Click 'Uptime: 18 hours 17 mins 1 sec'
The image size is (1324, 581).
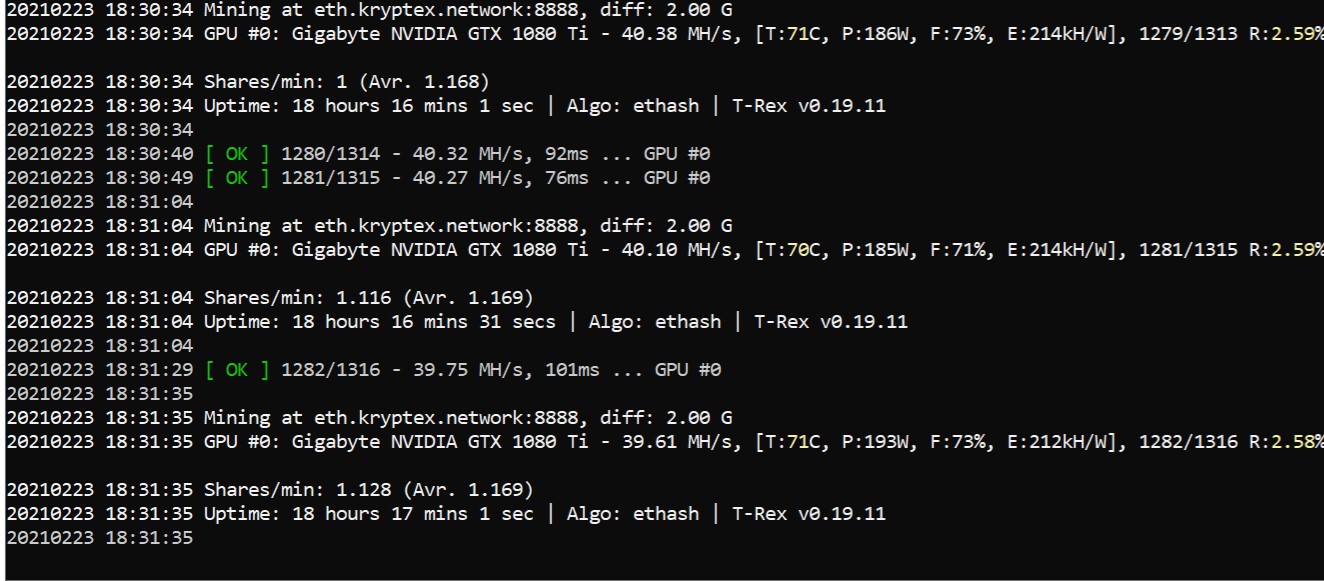click(x=369, y=514)
